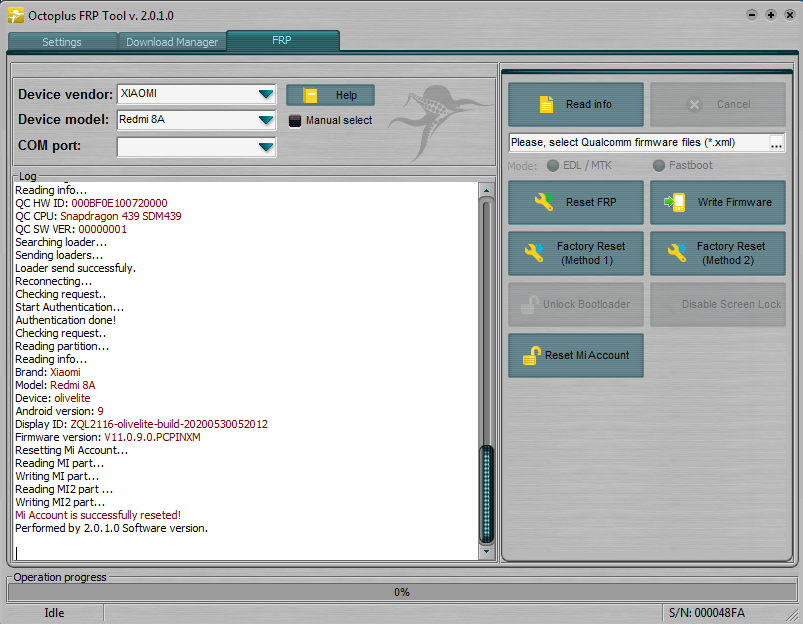Open the COM port dropdown list

click(x=266, y=147)
